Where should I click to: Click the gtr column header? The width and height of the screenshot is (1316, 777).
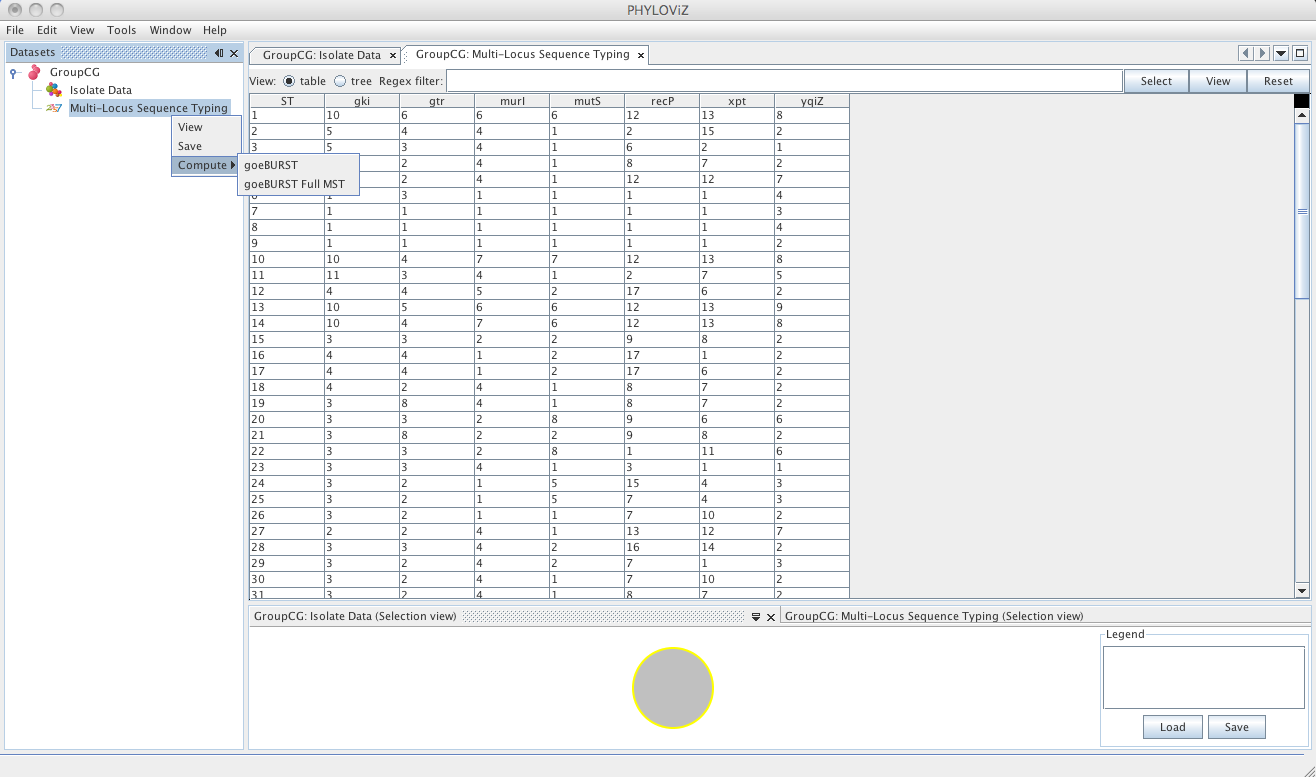pyautogui.click(x=437, y=101)
